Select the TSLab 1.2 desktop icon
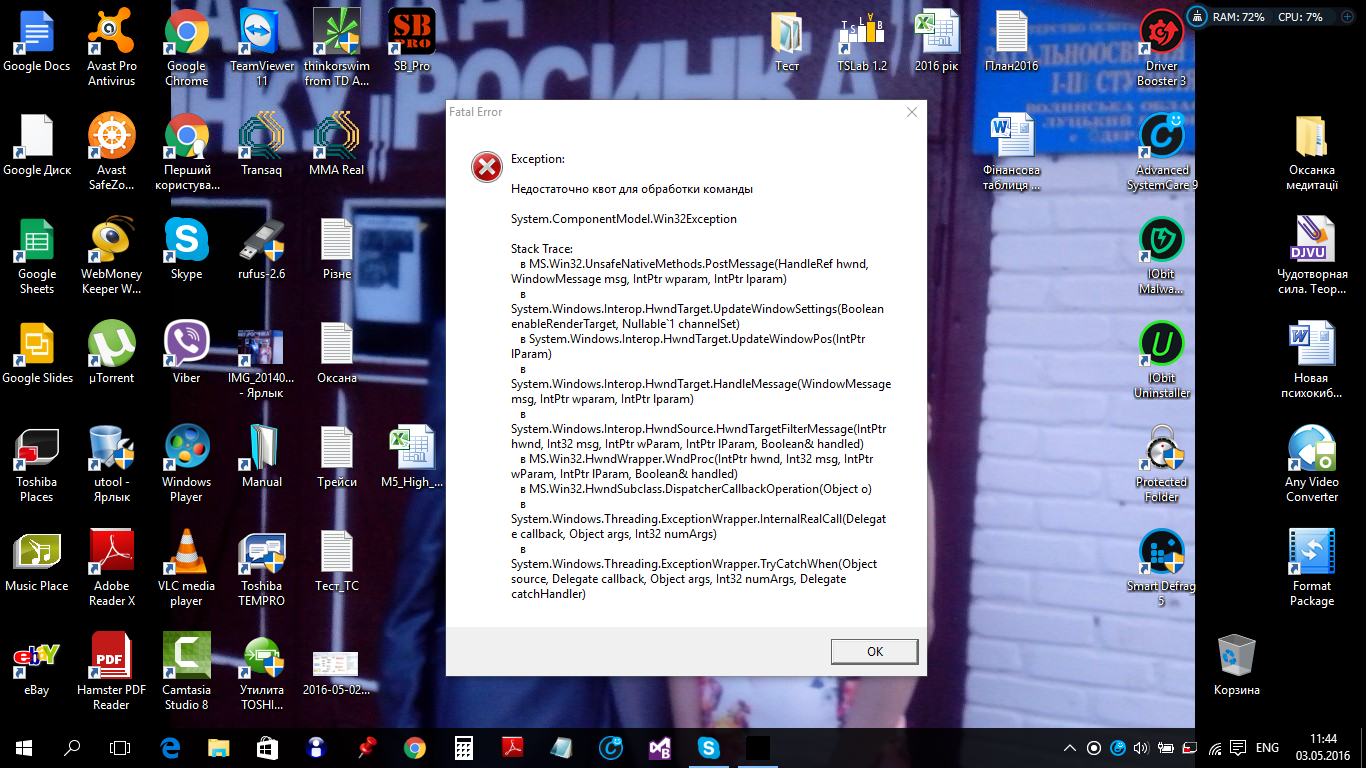The width and height of the screenshot is (1366, 768). (x=862, y=42)
